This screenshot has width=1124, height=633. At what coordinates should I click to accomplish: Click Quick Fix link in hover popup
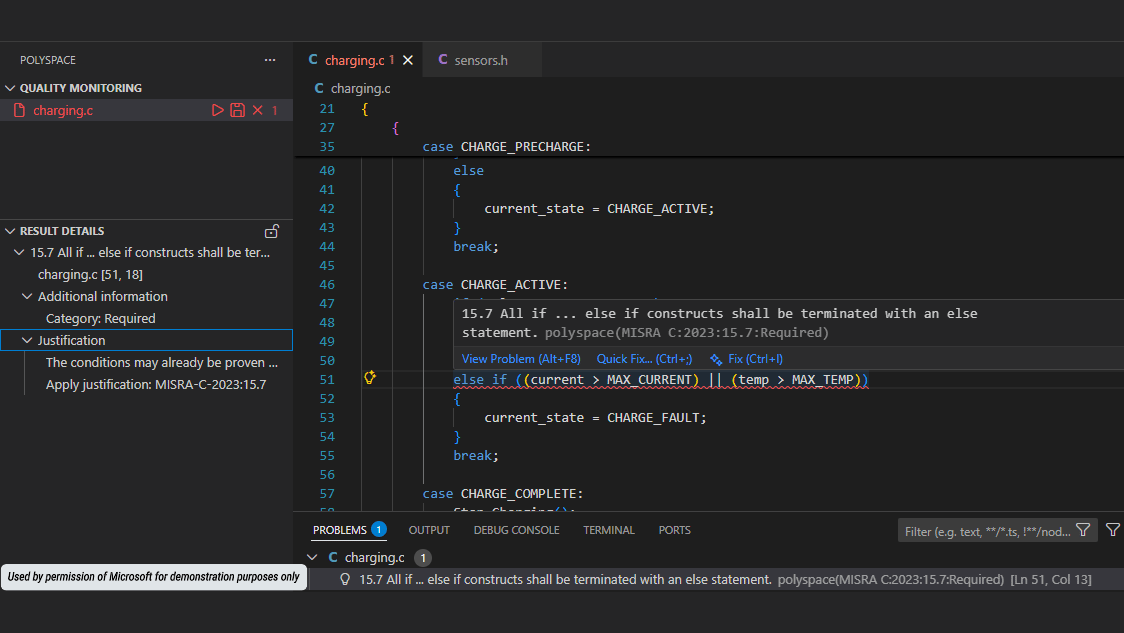644,359
